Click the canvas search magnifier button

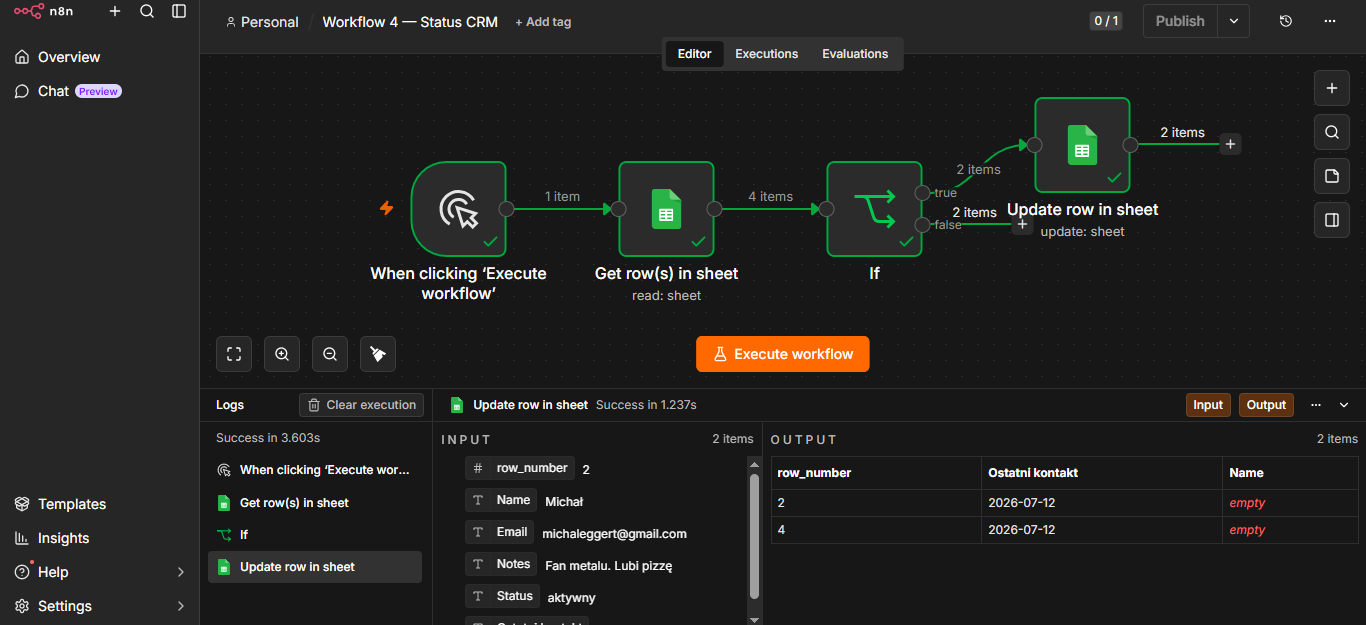pos(1332,132)
